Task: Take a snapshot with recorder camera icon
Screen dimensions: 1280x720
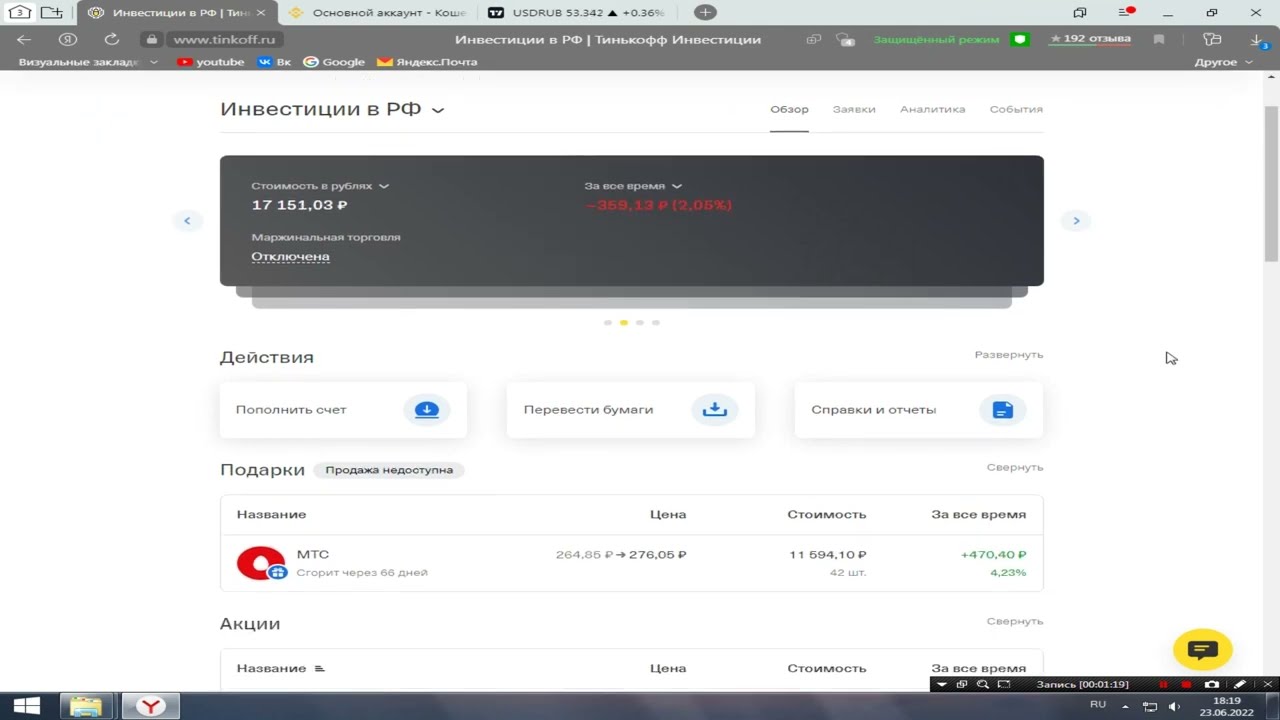Action: pos(1212,684)
